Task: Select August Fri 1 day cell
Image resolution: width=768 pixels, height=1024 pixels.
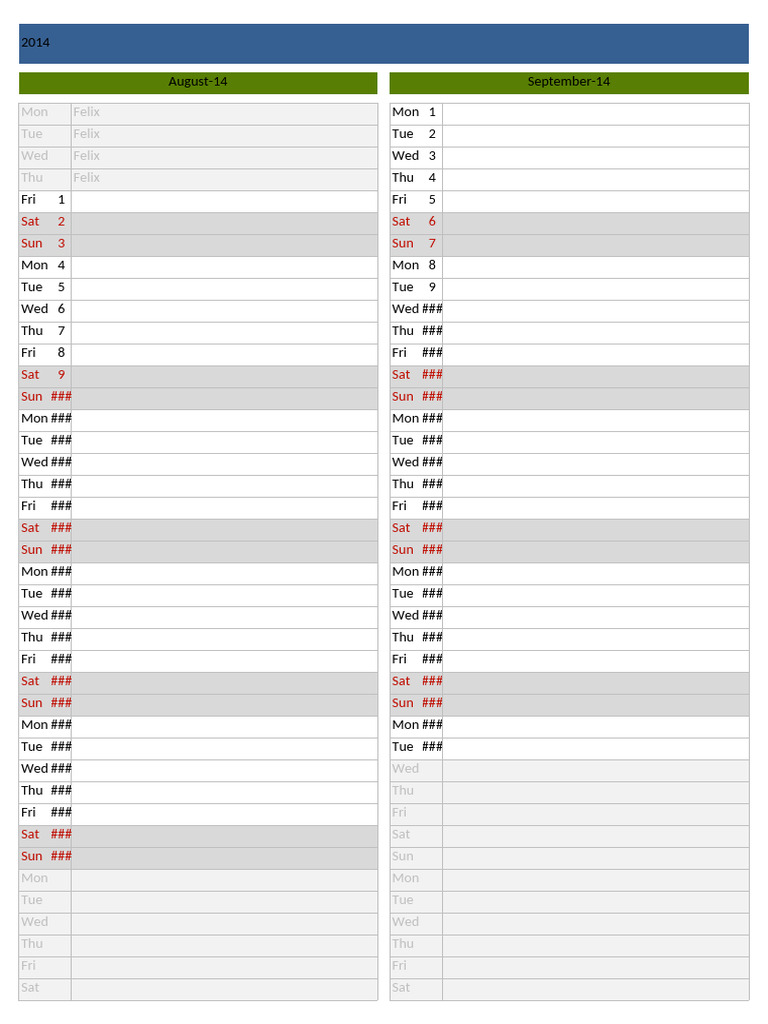Action: 44,200
